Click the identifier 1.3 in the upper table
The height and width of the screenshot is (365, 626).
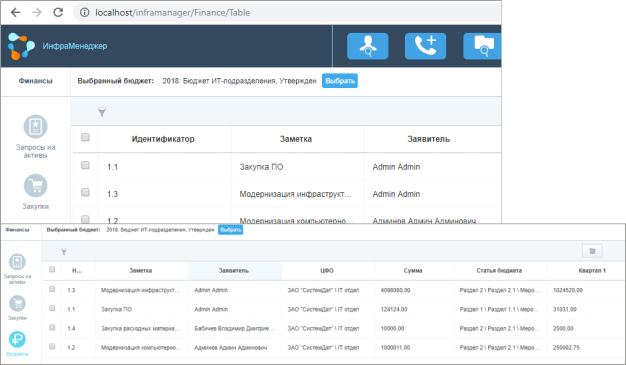(x=113, y=194)
